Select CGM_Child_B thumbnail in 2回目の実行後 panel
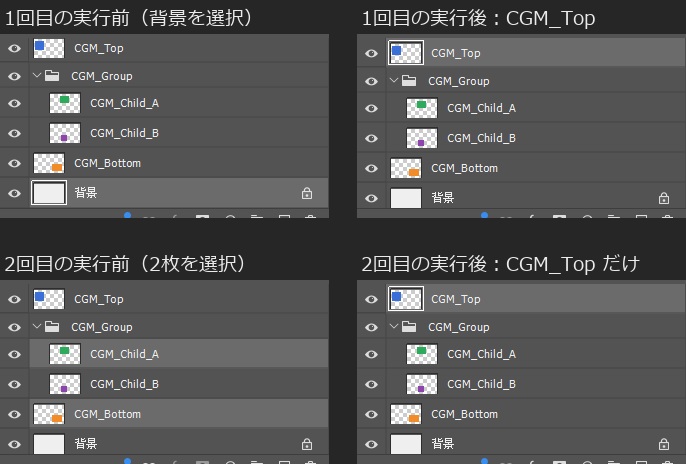The image size is (686, 464). tap(422, 384)
